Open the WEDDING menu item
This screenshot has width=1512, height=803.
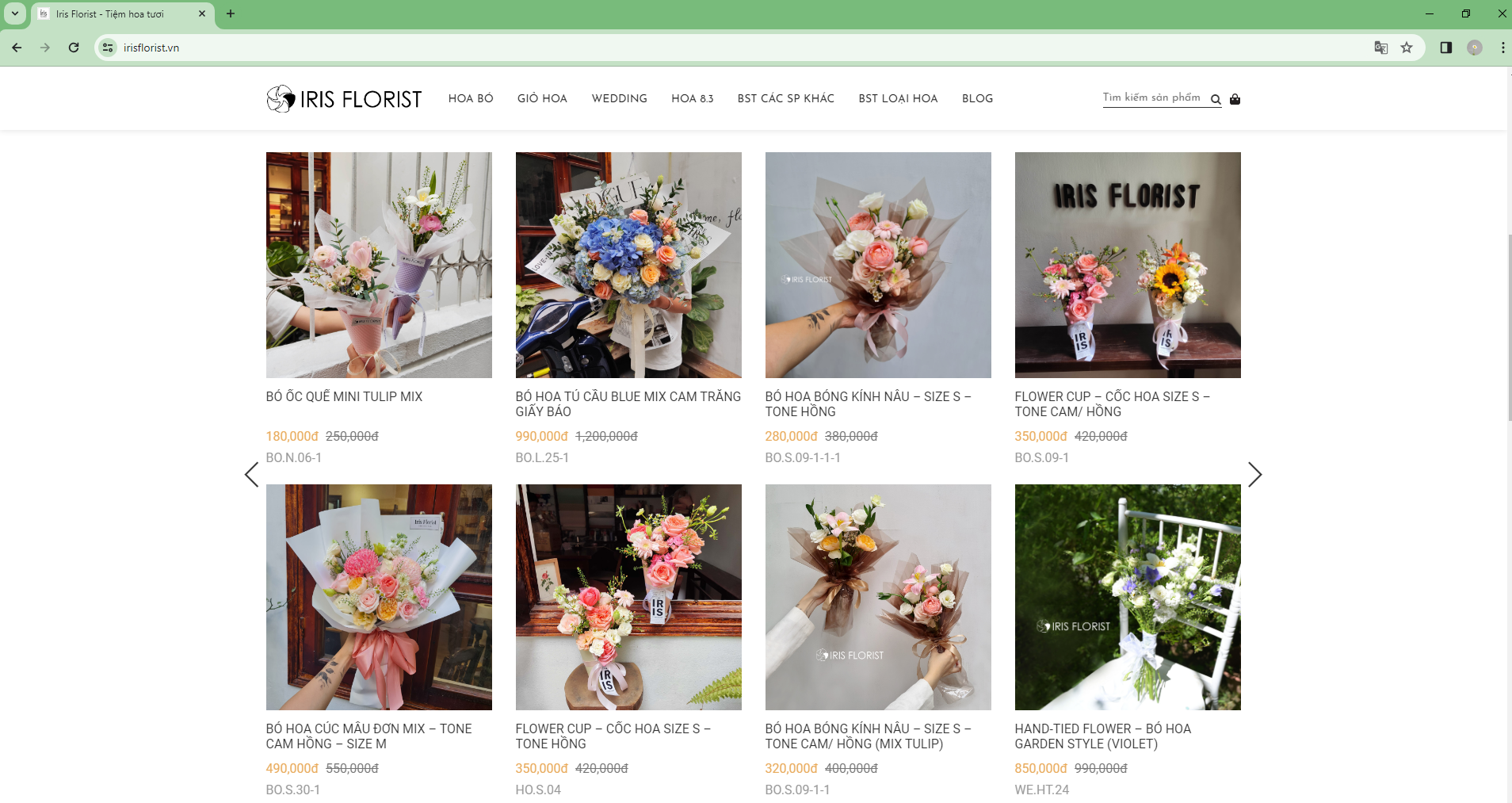[619, 99]
